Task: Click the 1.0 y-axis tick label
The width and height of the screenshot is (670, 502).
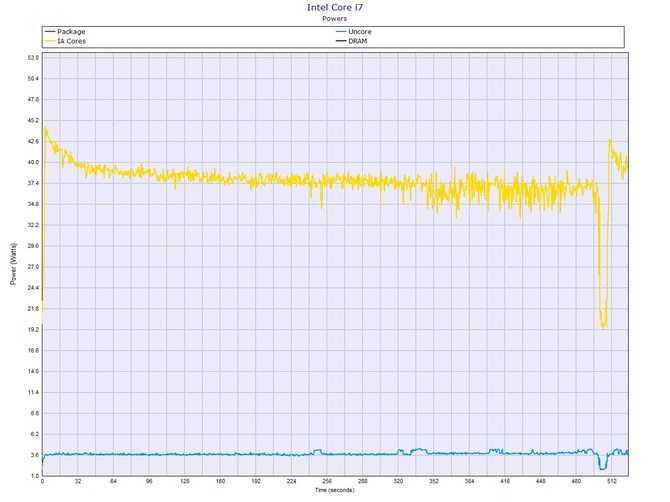Action: coord(35,476)
